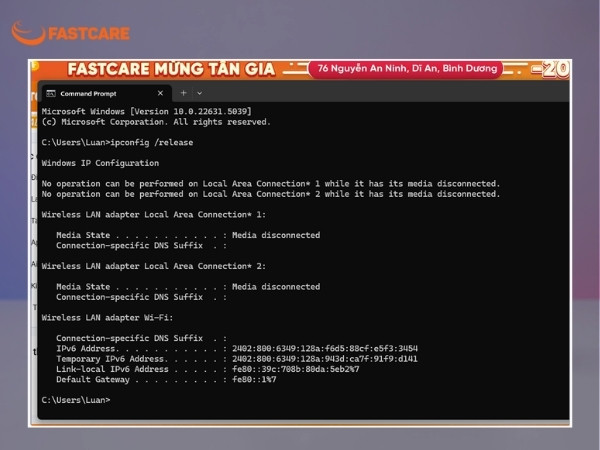Click the Local Area Connection* 1 error message

[x=271, y=184]
